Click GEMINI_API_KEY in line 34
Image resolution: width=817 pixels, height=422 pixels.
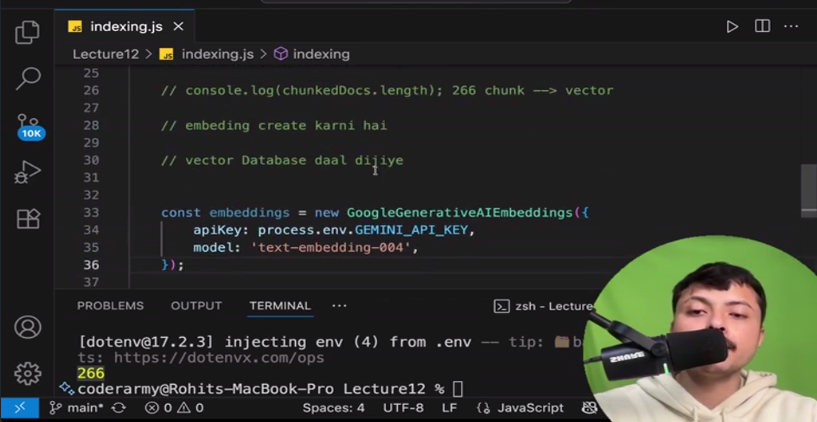[411, 230]
